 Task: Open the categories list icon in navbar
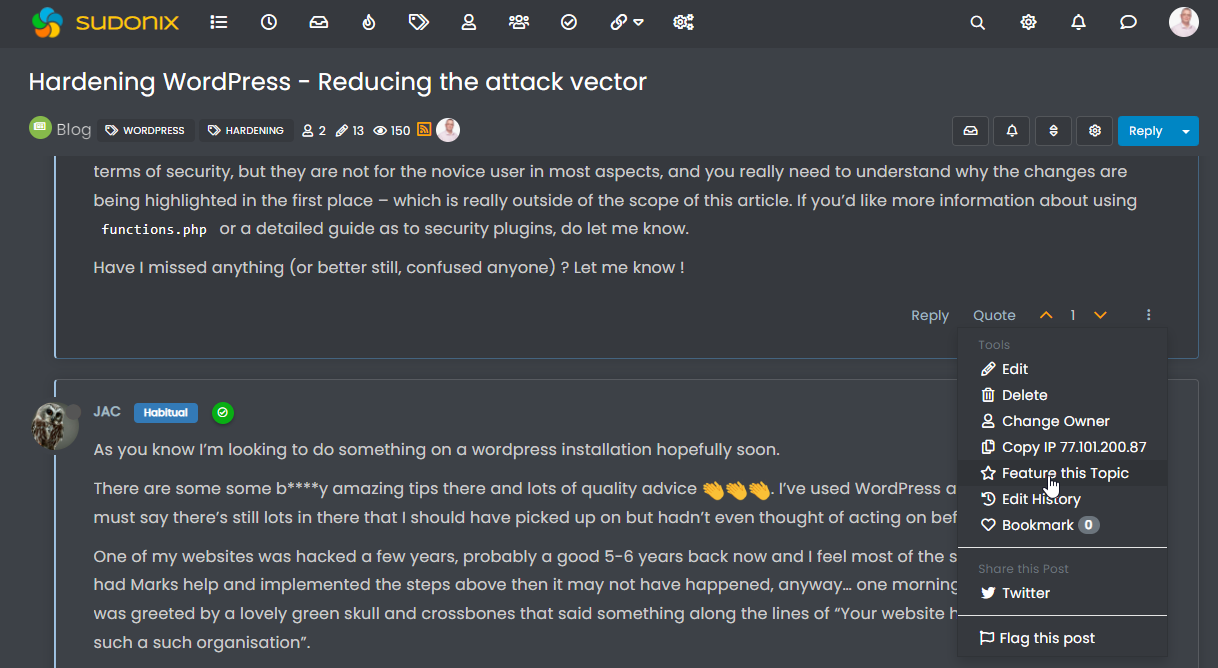(x=219, y=22)
